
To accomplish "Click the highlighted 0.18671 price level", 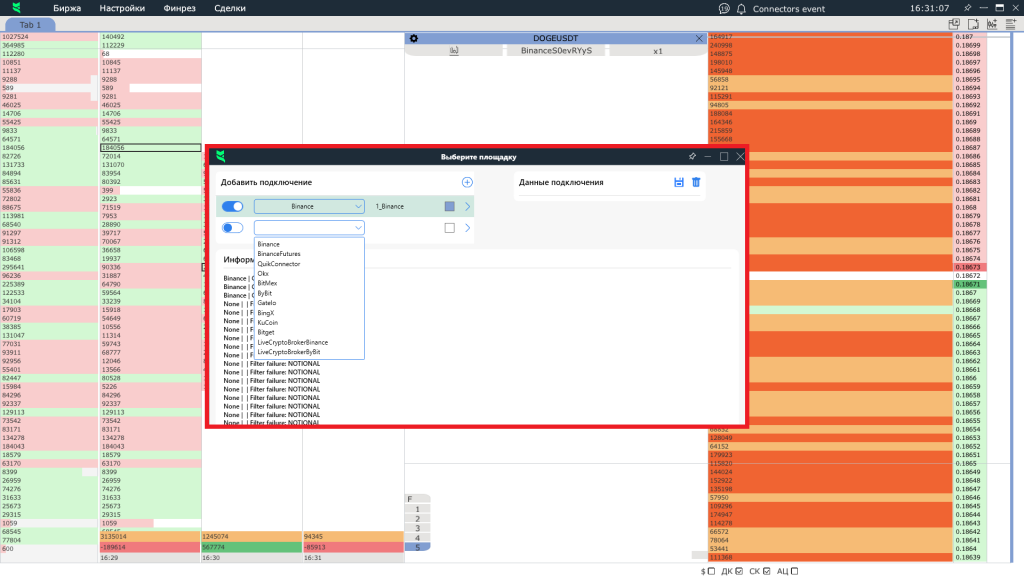I will (x=969, y=285).
